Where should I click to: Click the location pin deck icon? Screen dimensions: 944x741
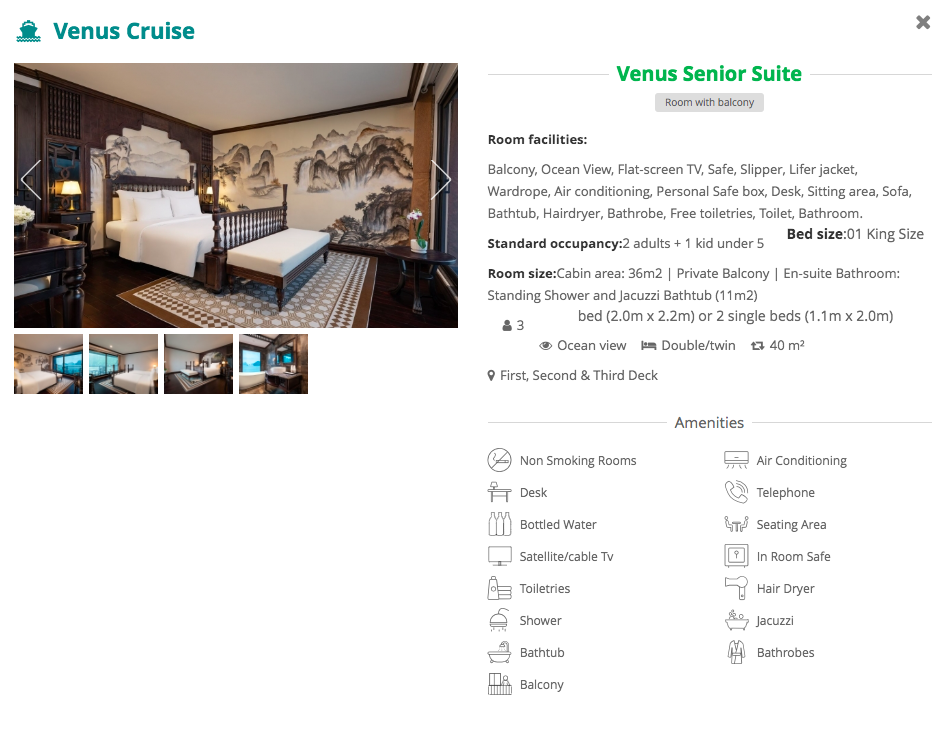coord(491,376)
